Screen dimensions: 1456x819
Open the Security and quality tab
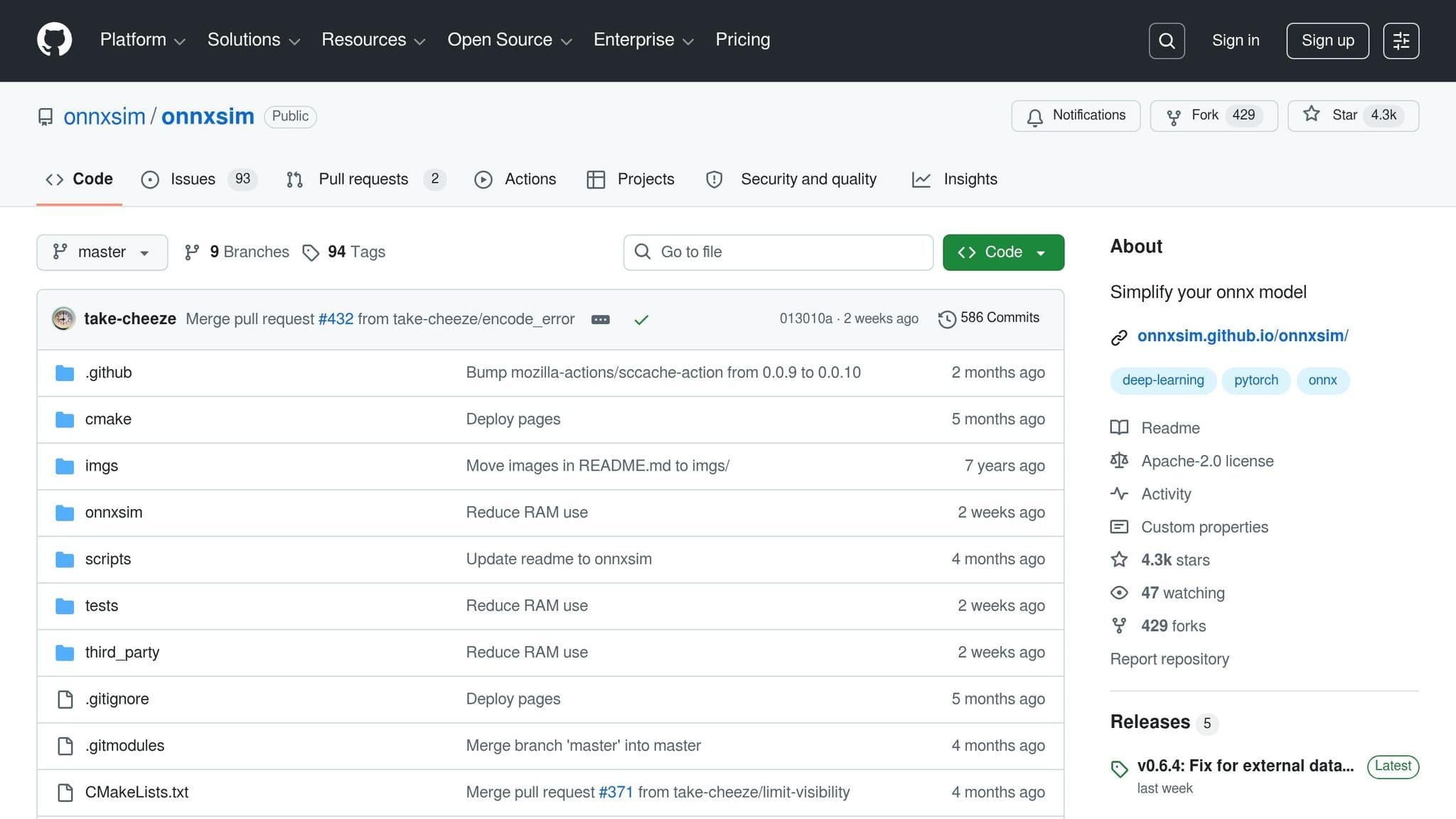coord(791,179)
